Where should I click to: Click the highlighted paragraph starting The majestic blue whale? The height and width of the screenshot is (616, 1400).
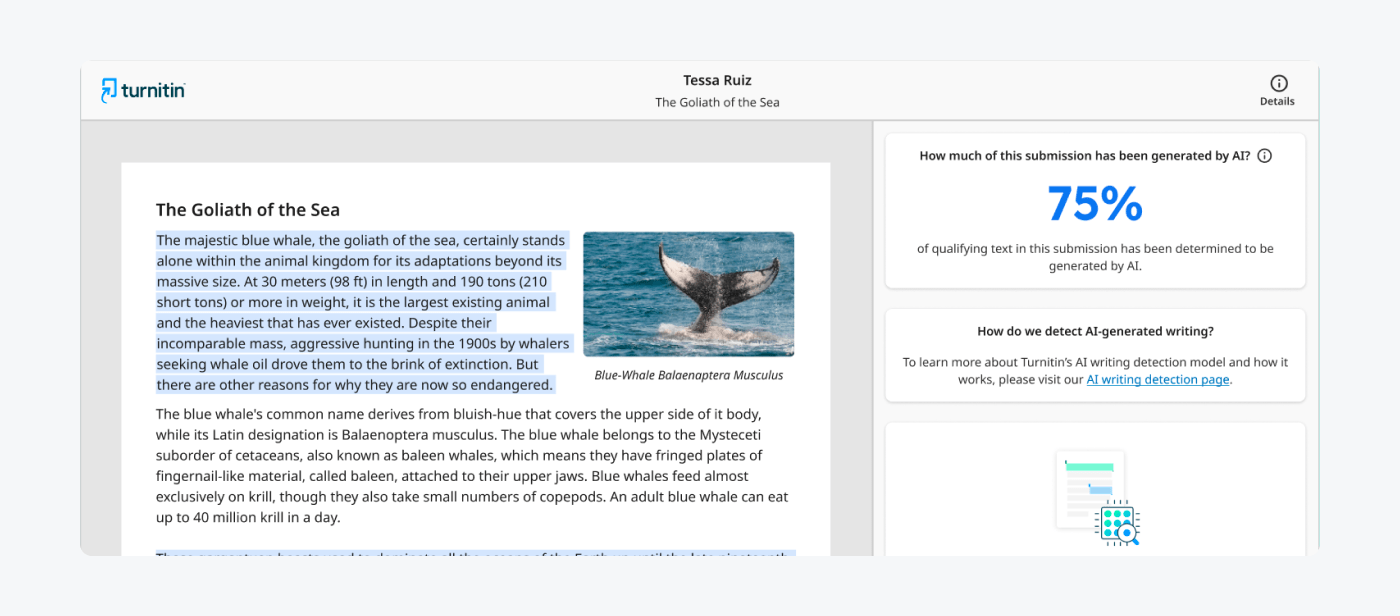click(364, 312)
